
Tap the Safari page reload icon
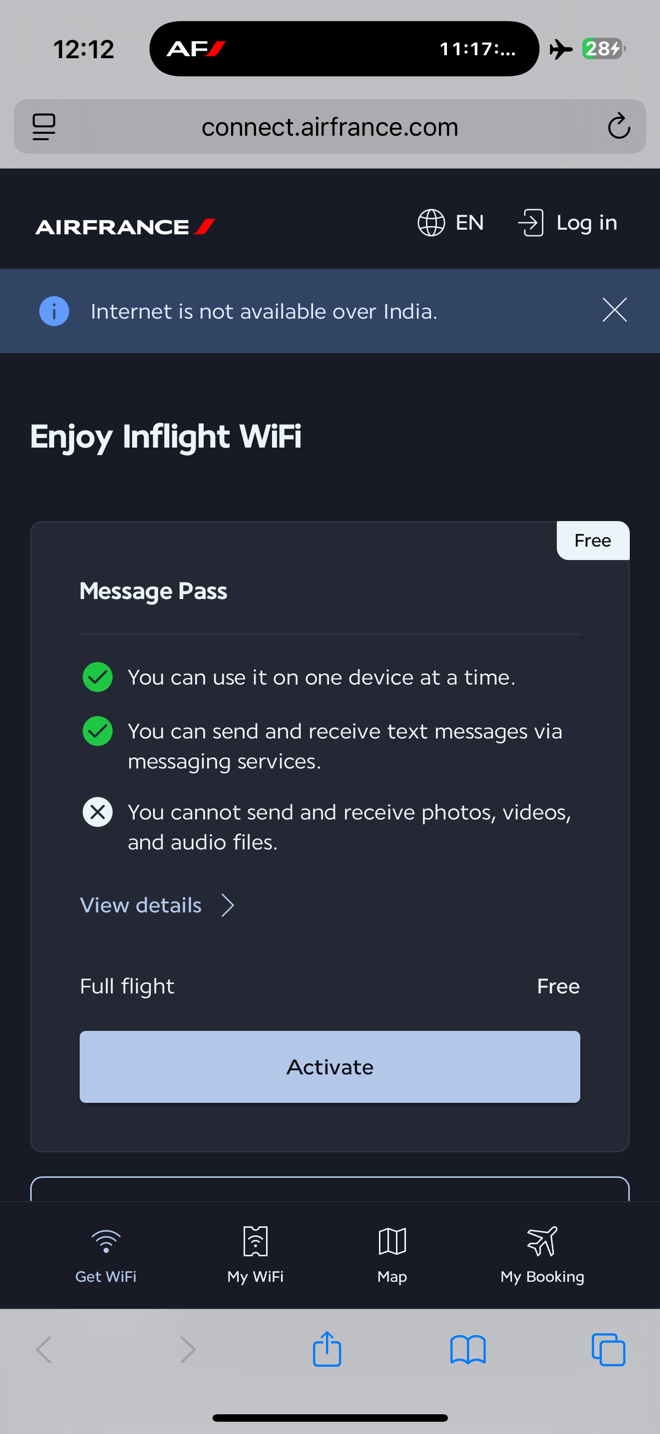pyautogui.click(x=619, y=126)
